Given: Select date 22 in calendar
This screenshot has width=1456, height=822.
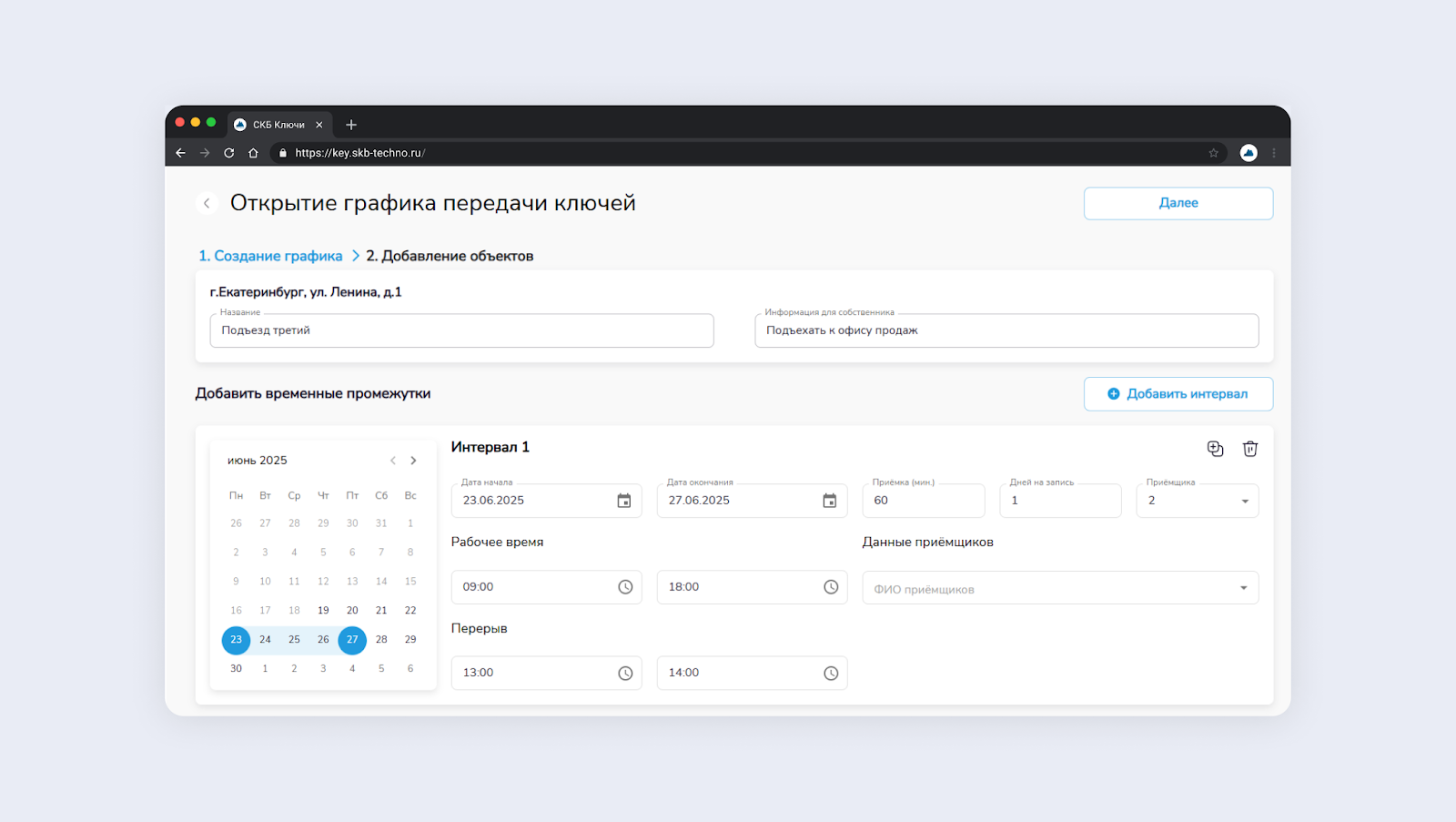Looking at the screenshot, I should click(x=410, y=611).
